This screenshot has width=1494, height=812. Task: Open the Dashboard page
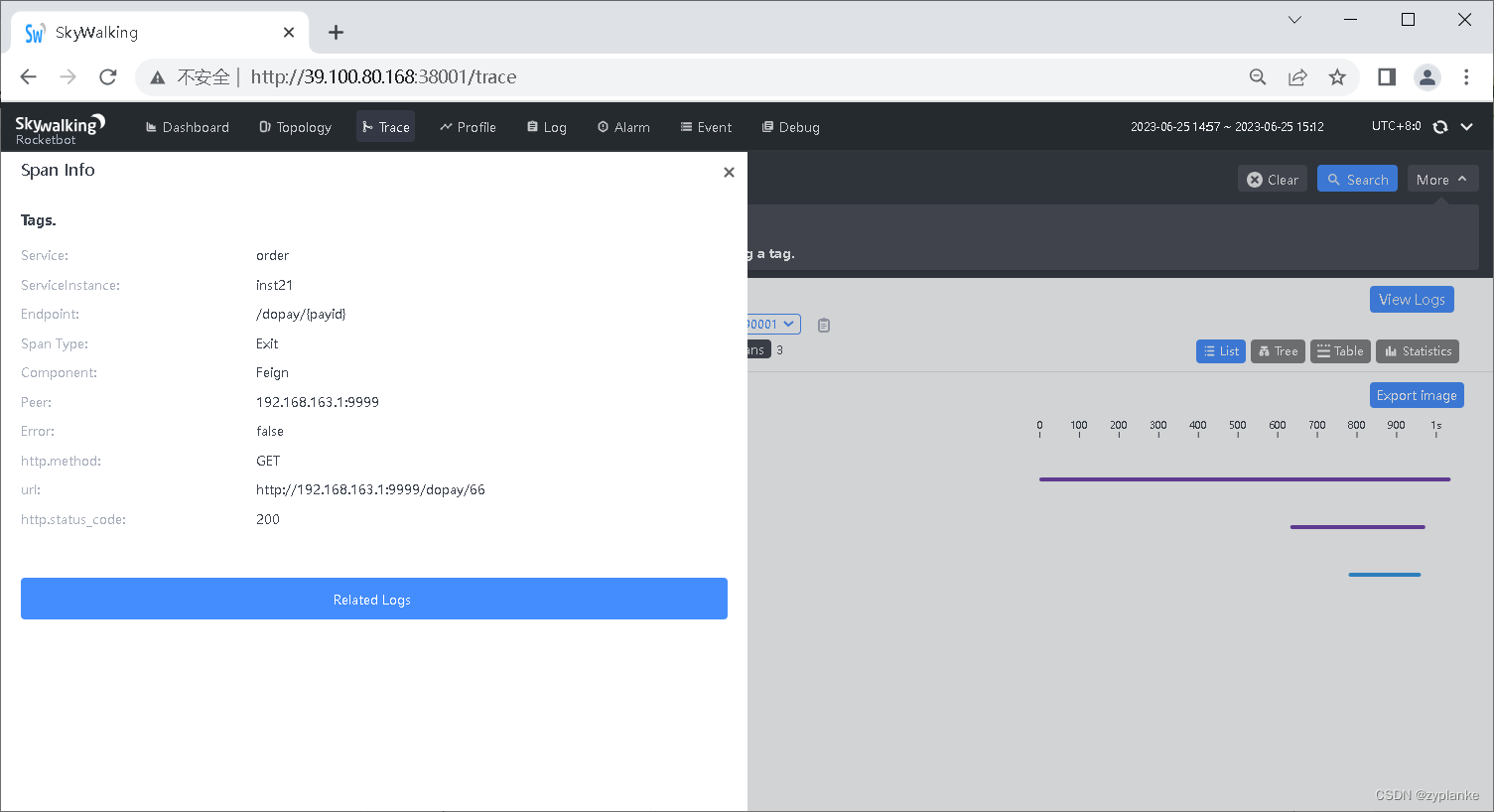[x=187, y=127]
